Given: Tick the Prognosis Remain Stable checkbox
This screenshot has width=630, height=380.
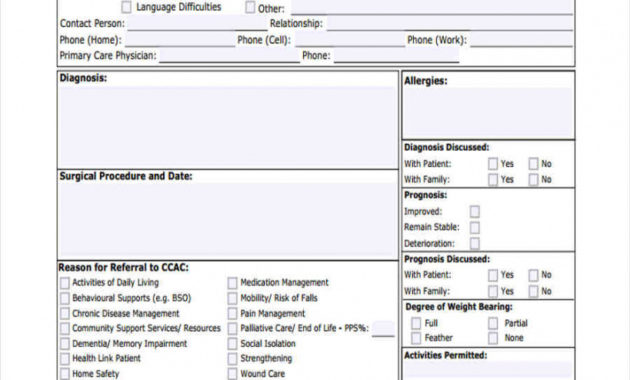Looking at the screenshot, I should [475, 227].
